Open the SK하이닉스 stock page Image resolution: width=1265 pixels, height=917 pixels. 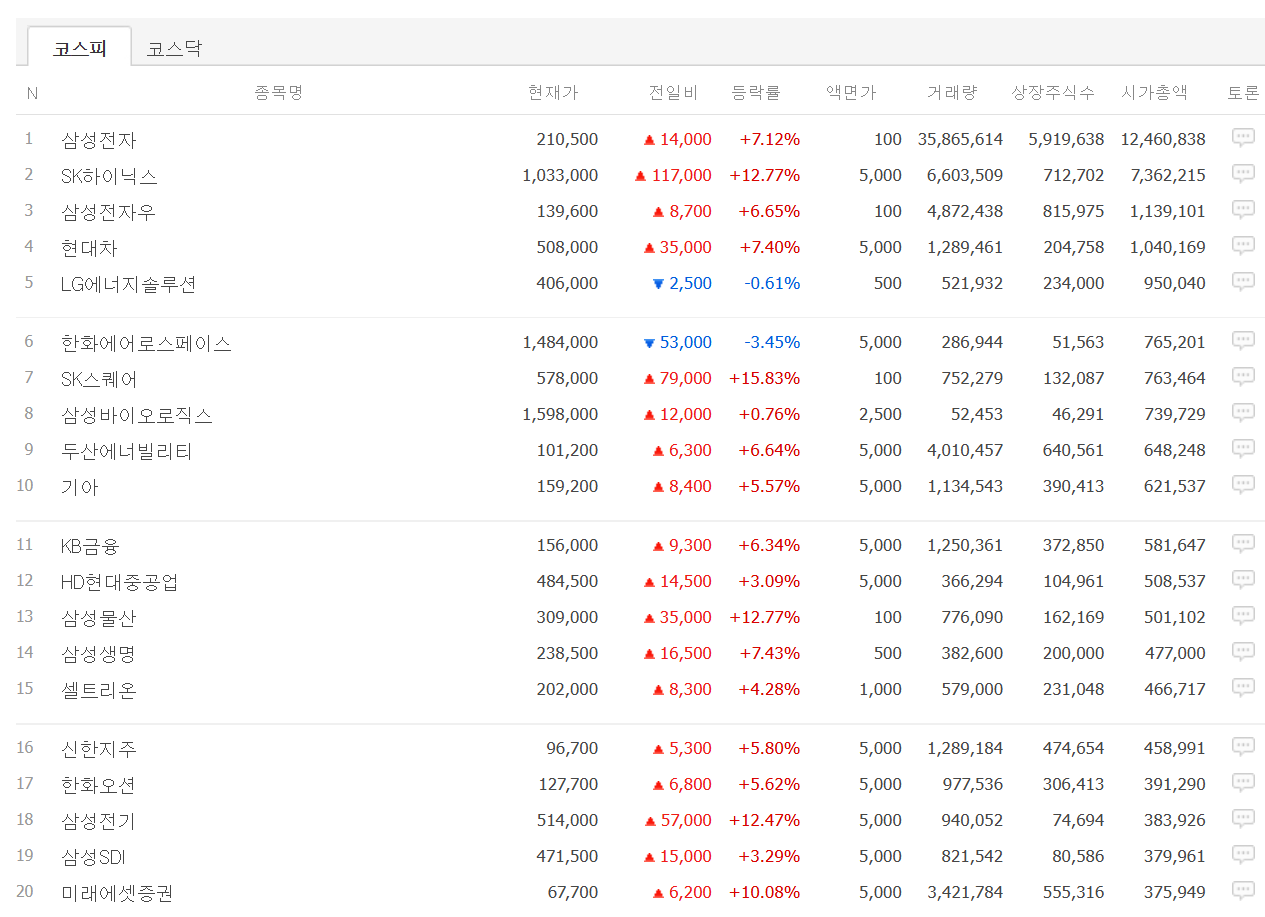pyautogui.click(x=109, y=176)
